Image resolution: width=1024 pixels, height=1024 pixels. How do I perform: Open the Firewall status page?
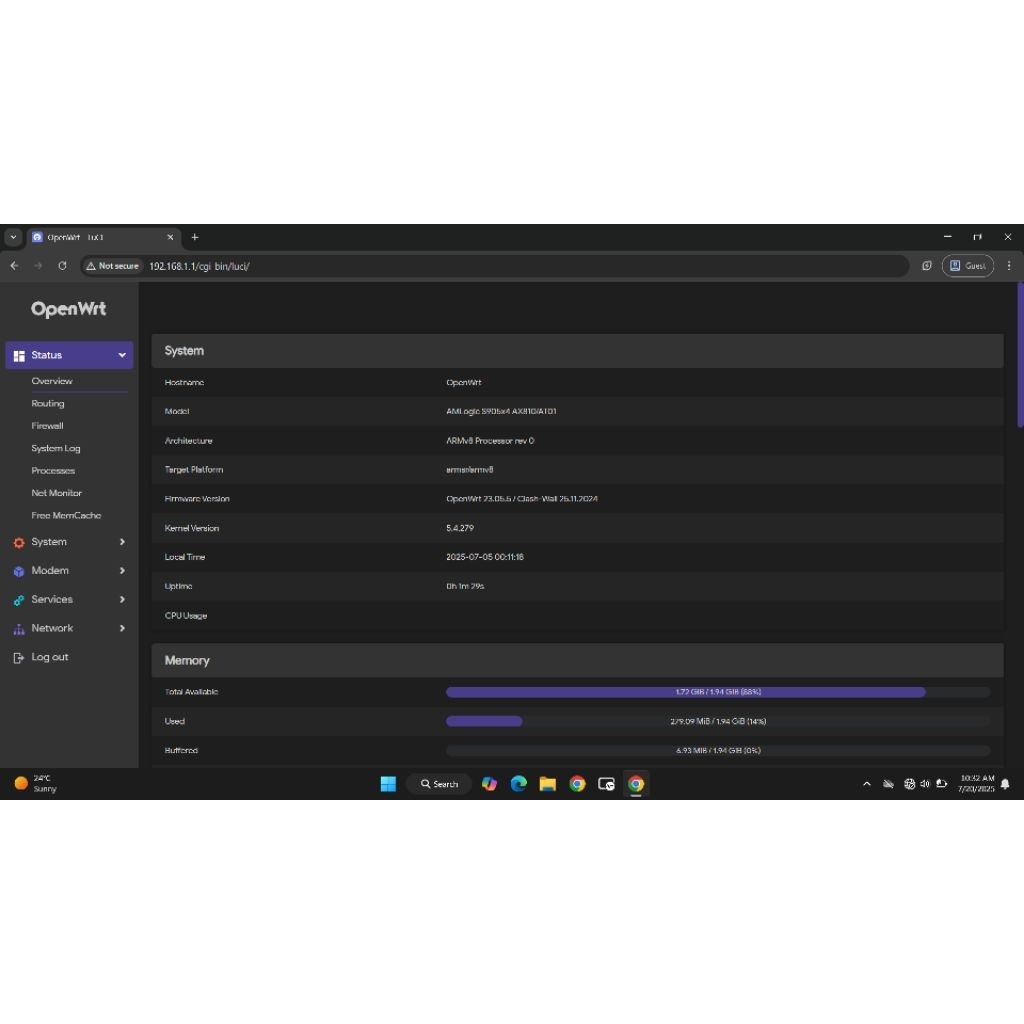(x=47, y=426)
